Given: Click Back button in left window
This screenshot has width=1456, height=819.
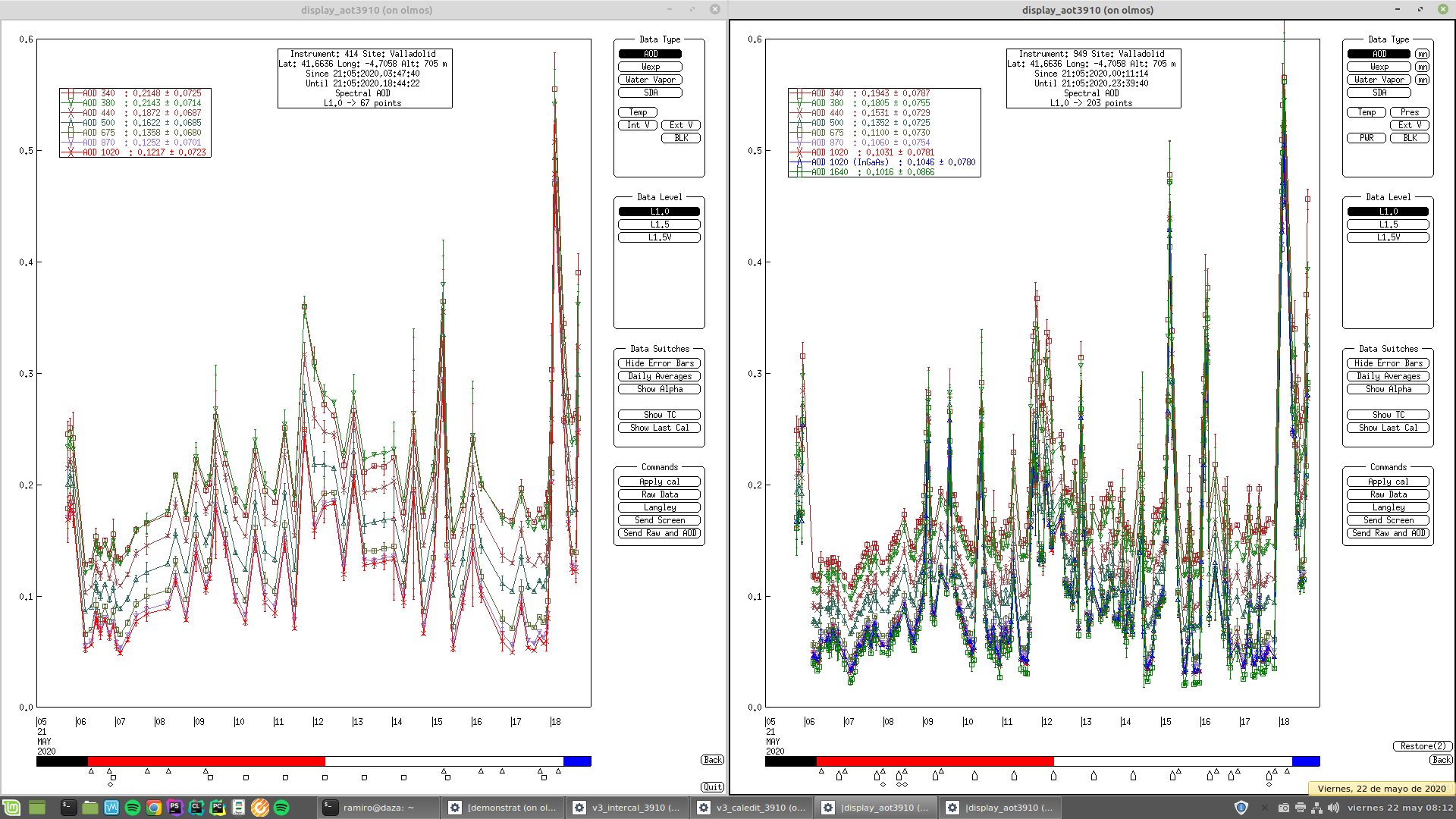Looking at the screenshot, I should pyautogui.click(x=713, y=760).
